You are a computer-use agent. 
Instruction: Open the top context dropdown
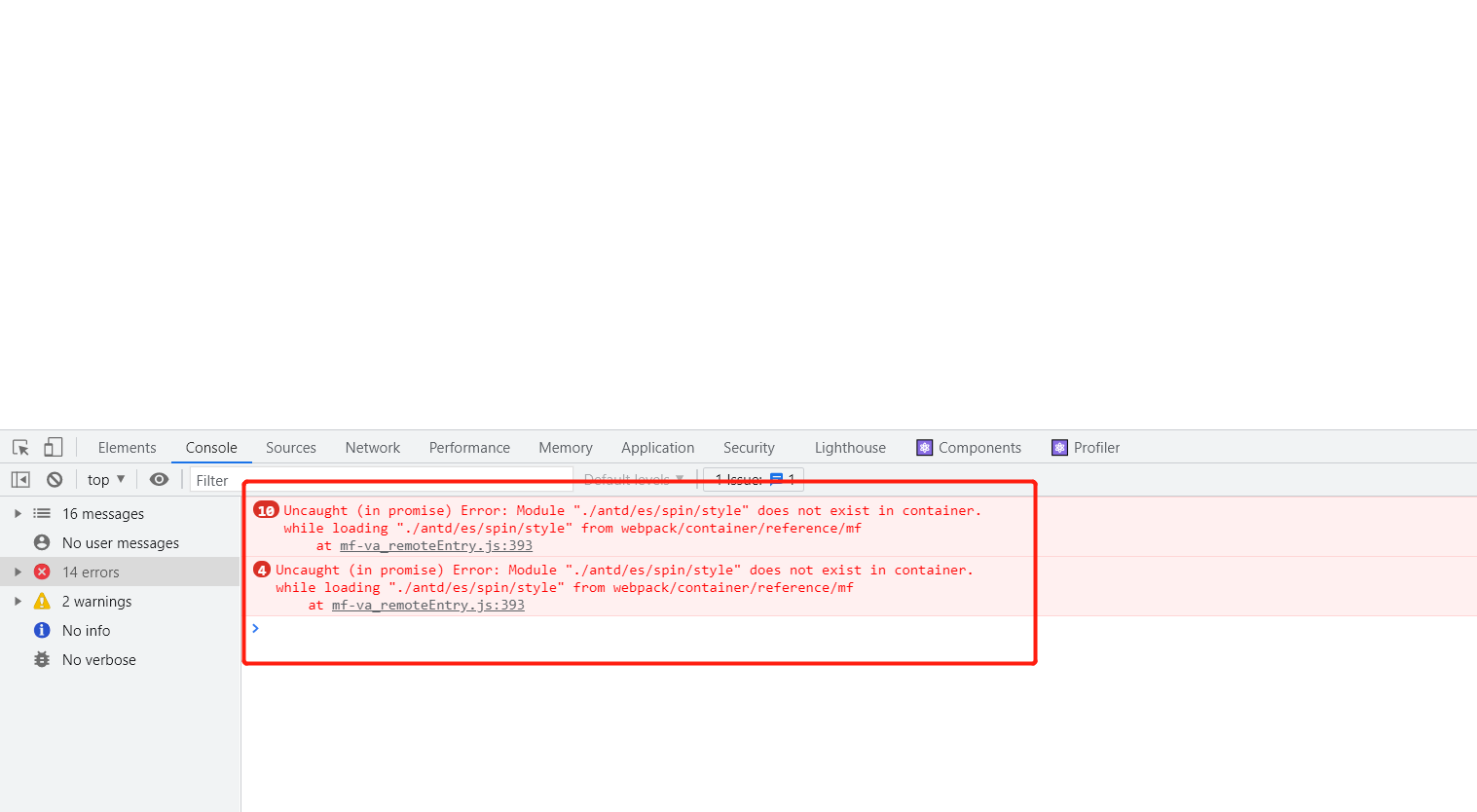coord(106,479)
